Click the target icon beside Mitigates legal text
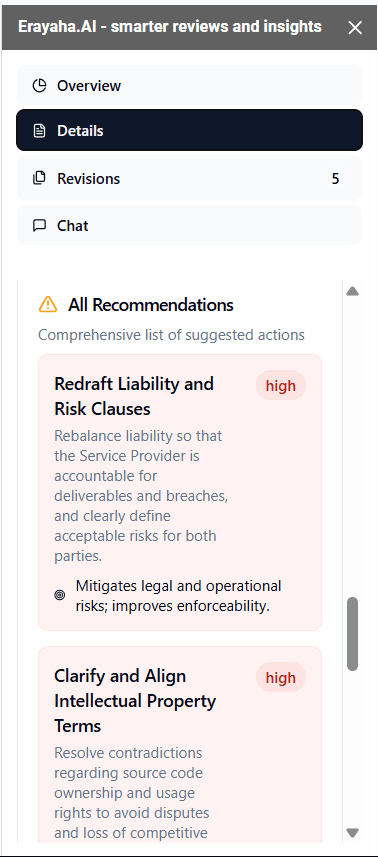This screenshot has width=378, height=857. pyautogui.click(x=60, y=596)
